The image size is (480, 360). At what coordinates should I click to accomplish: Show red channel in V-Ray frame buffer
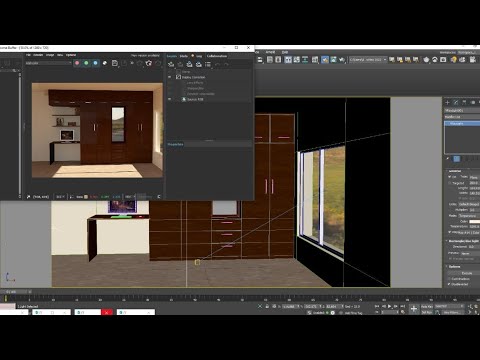77,63
